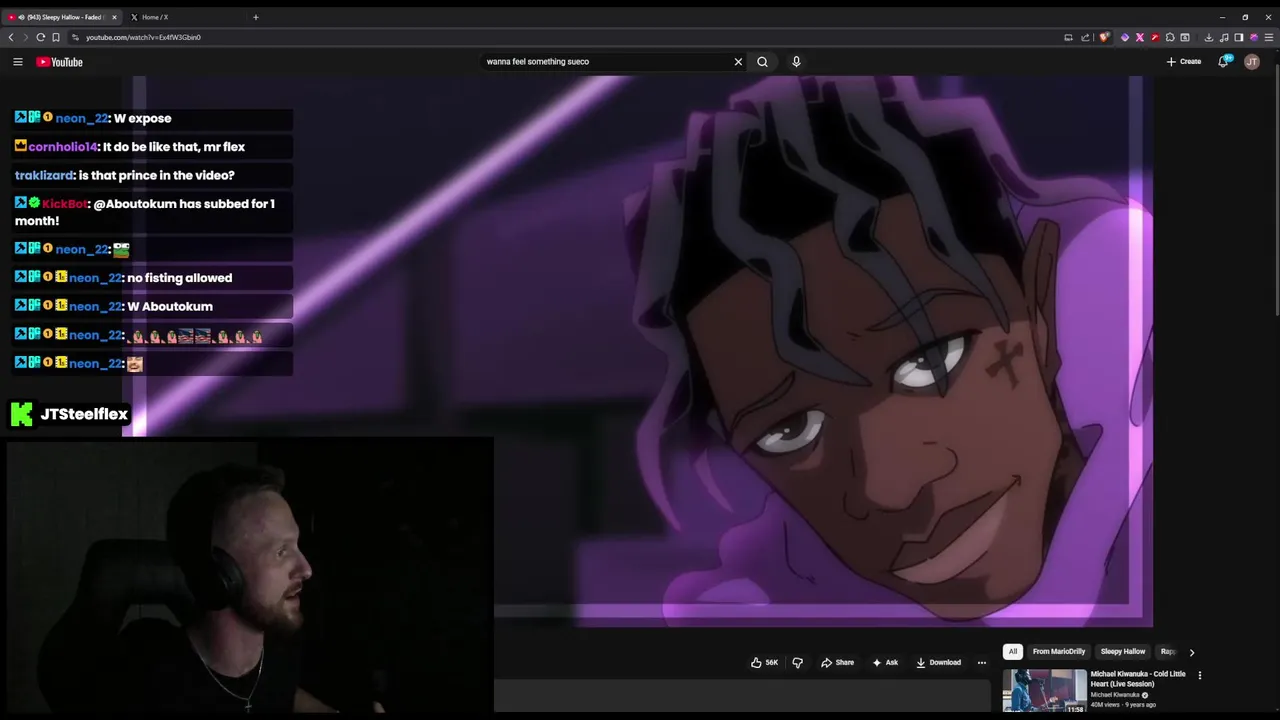1280x720 pixels.
Task: Open the Ask AI button
Action: [x=885, y=662]
